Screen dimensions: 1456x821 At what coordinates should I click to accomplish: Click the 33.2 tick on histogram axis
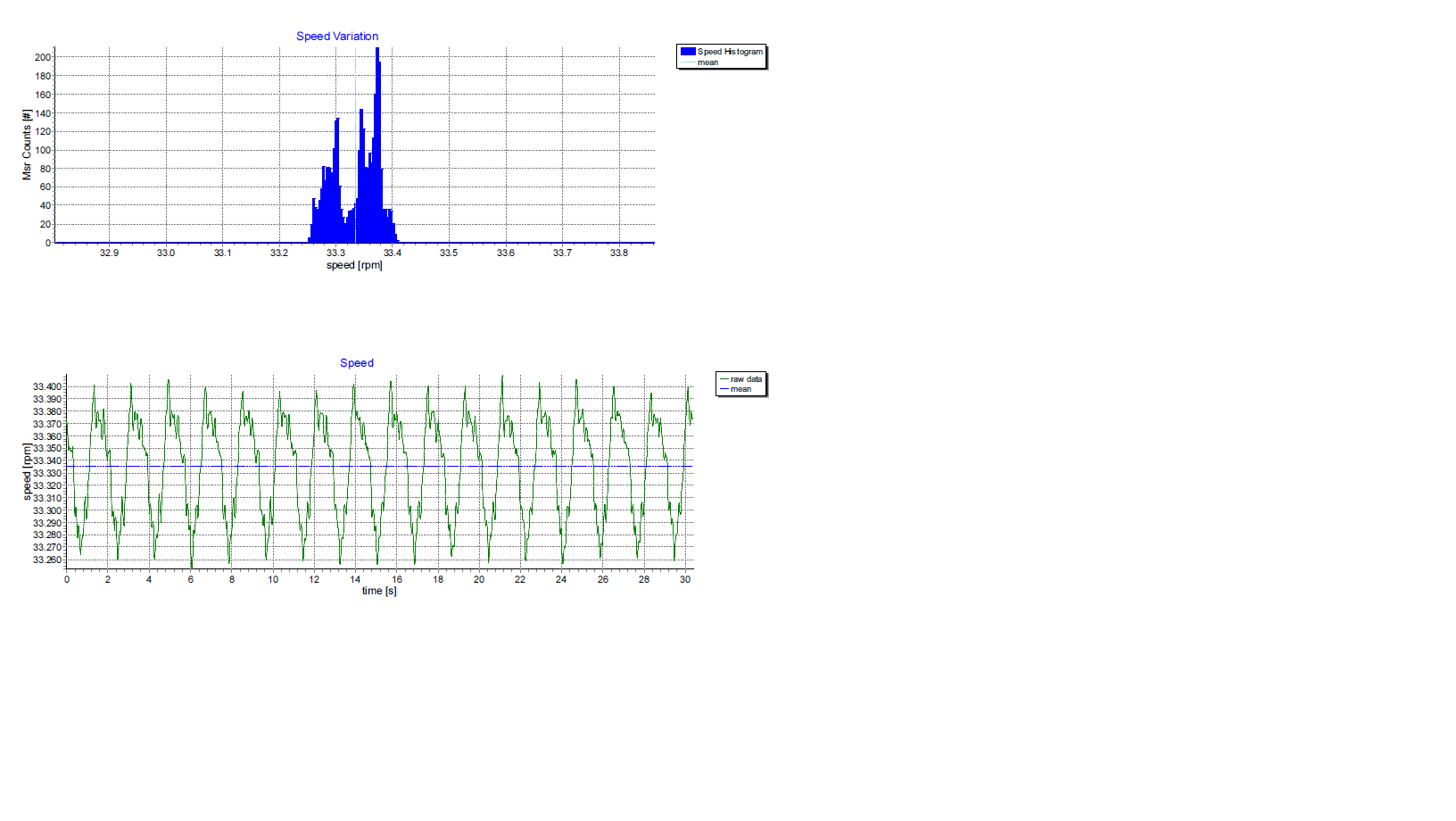pos(279,253)
